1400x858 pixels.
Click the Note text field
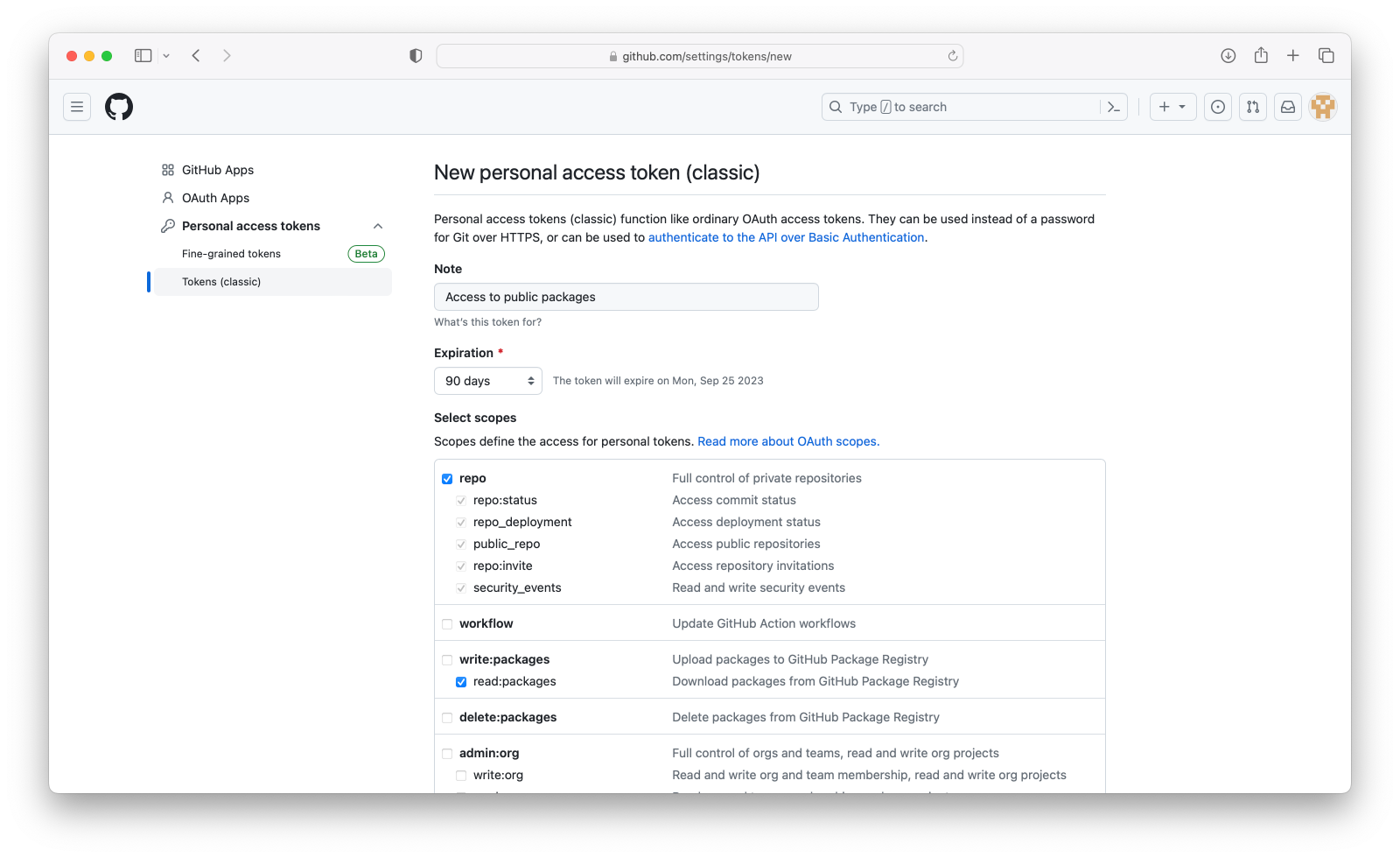coord(626,297)
